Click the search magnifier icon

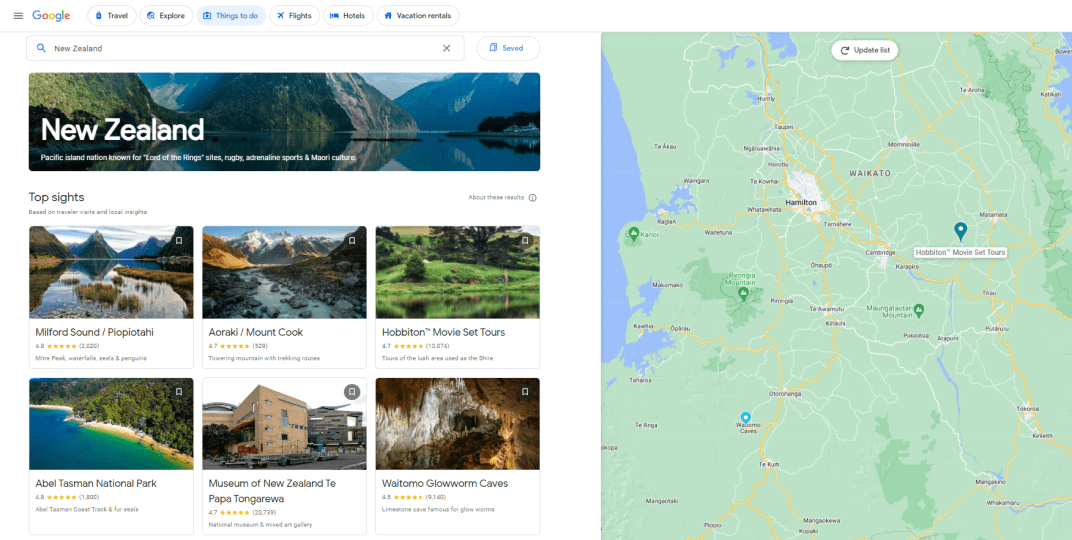[41, 49]
